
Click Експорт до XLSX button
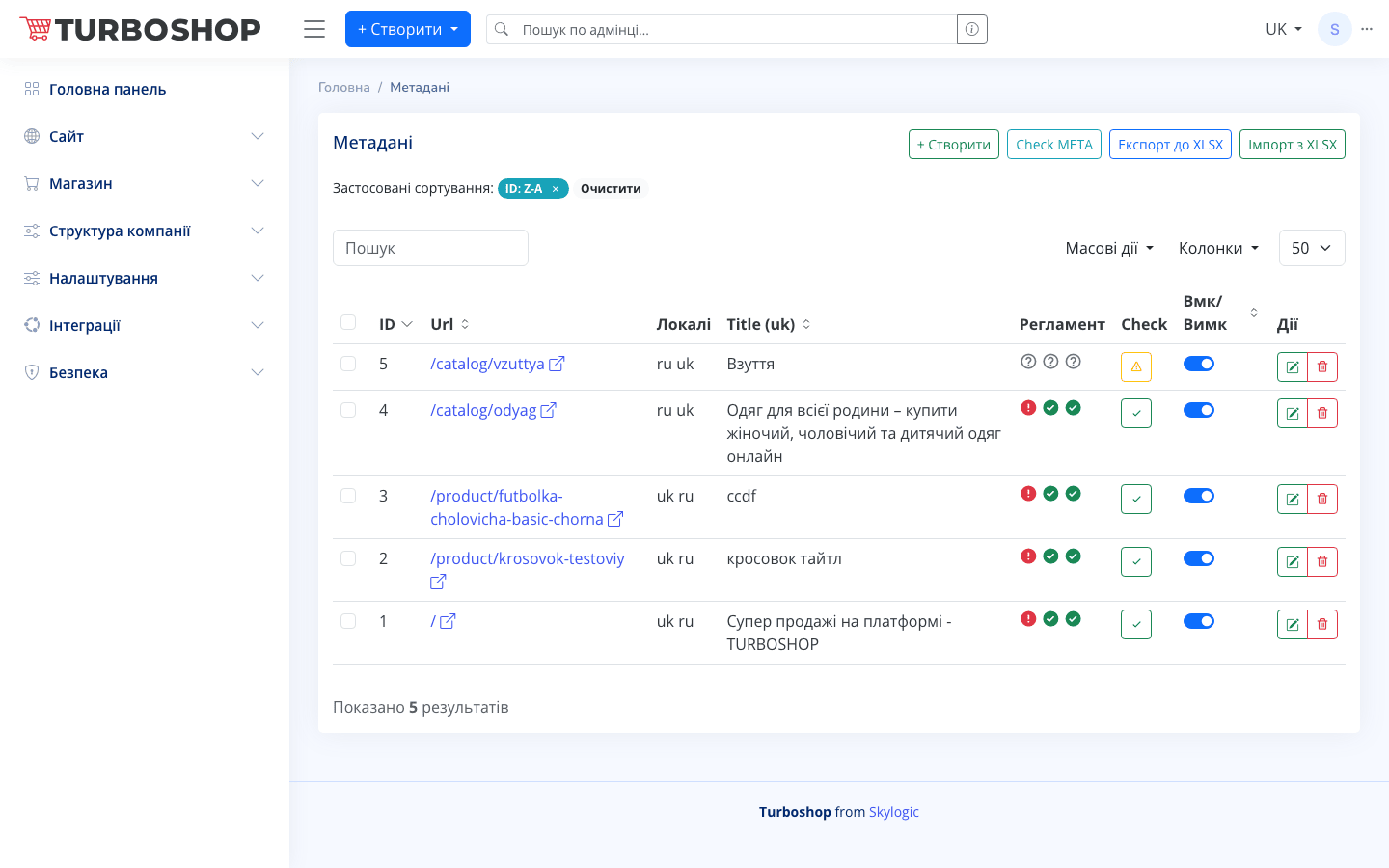(x=1170, y=145)
